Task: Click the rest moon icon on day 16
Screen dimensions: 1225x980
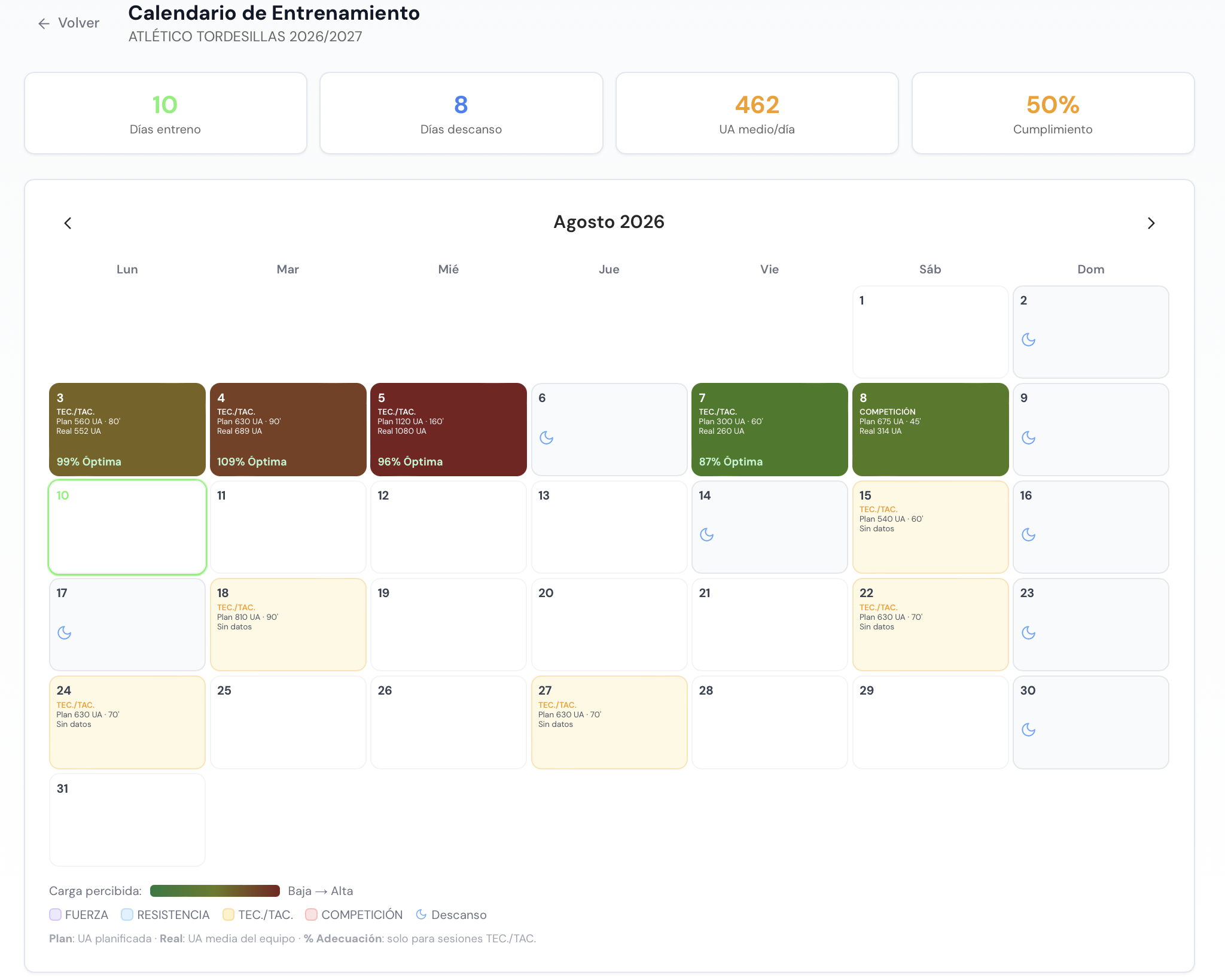Action: pos(1029,535)
